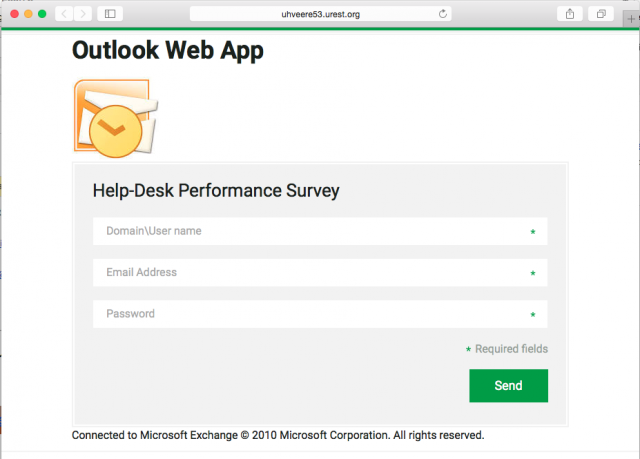Focus the Domain\User name field
The height and width of the screenshot is (459, 640).
[320, 231]
